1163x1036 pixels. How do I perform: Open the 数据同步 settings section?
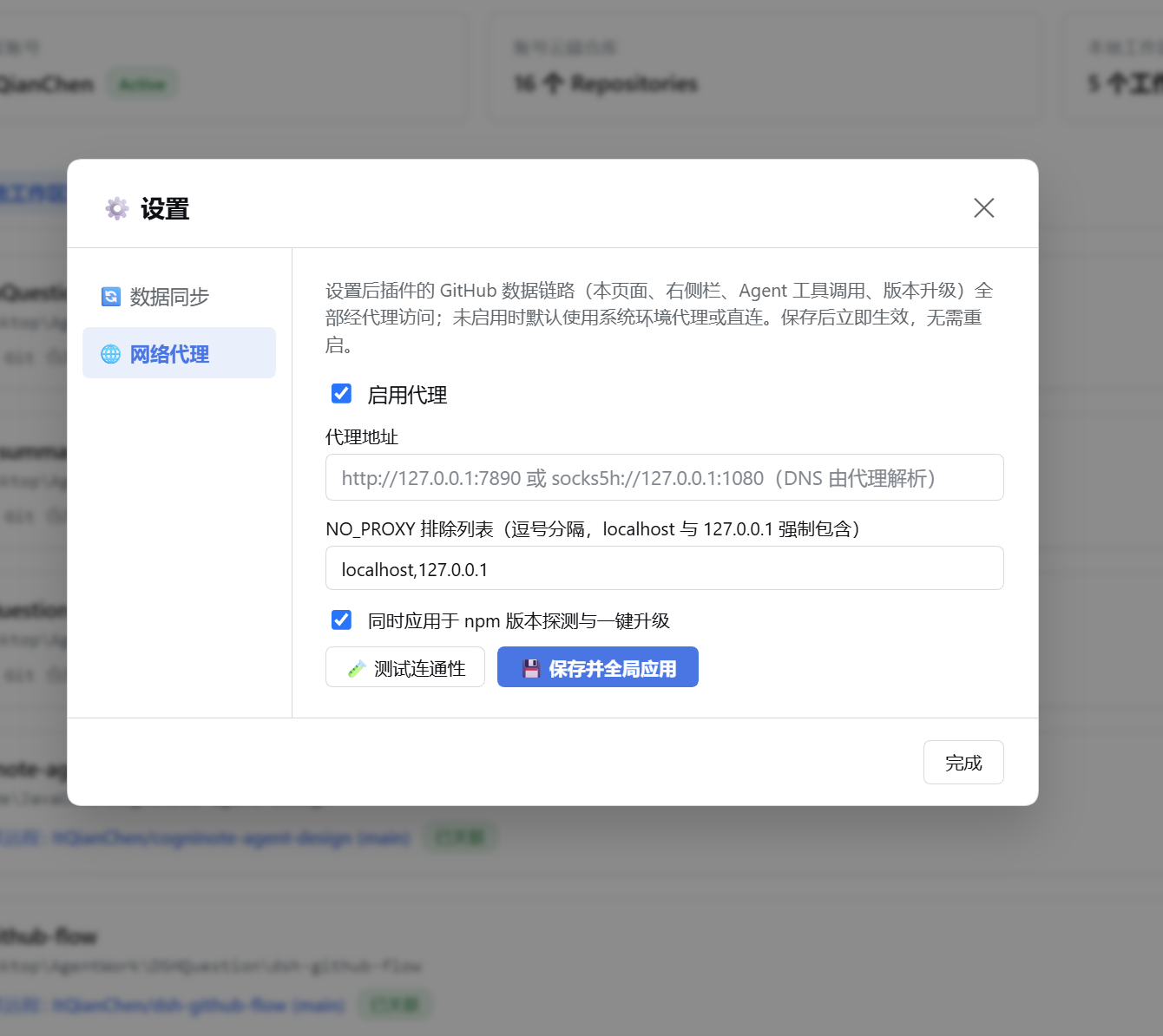click(x=179, y=297)
